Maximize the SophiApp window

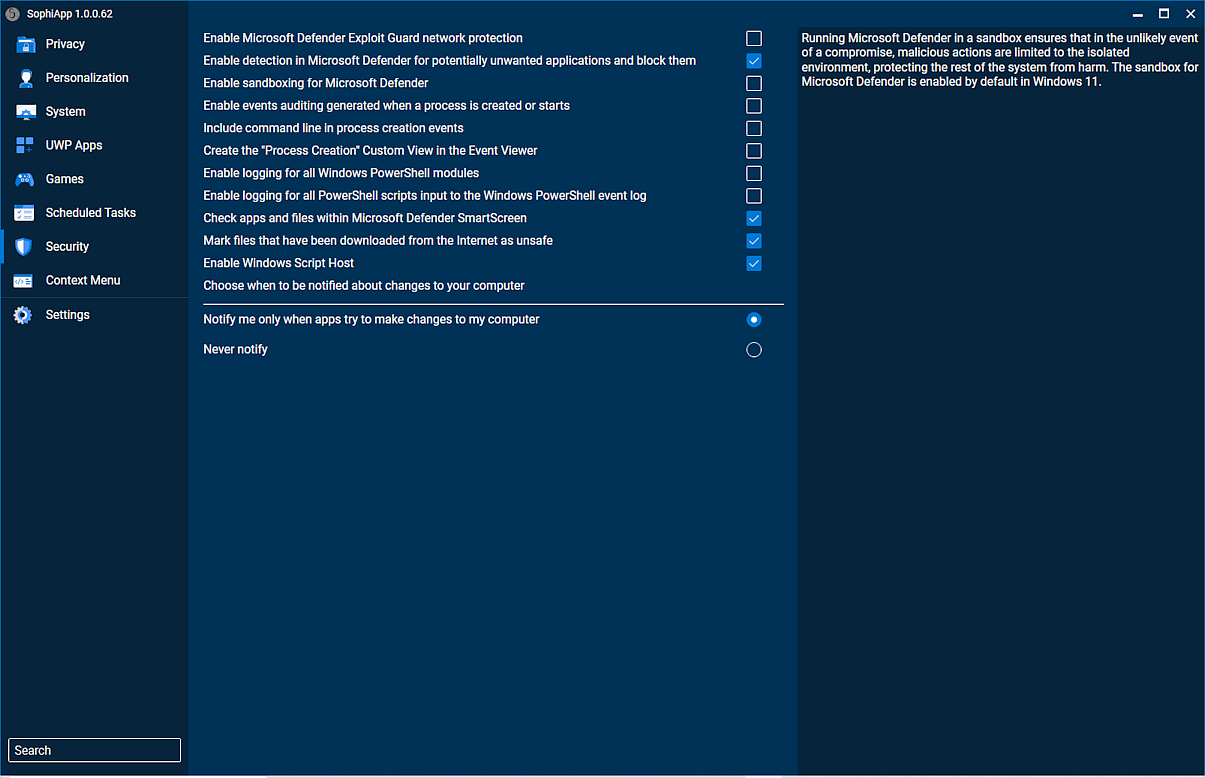pos(1164,14)
